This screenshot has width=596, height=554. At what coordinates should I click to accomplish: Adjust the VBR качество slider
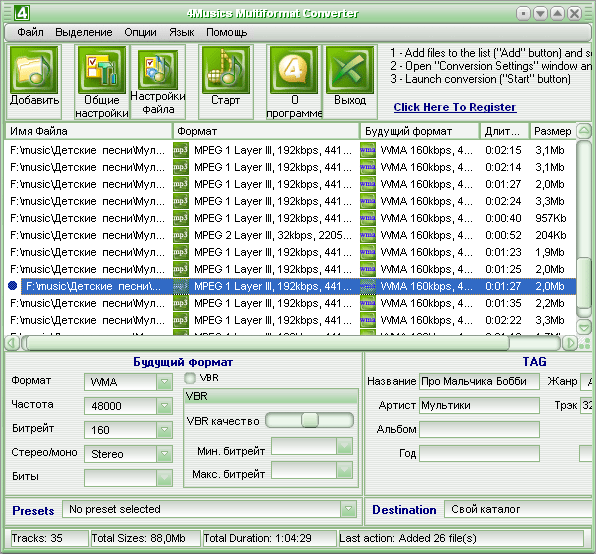(310, 420)
